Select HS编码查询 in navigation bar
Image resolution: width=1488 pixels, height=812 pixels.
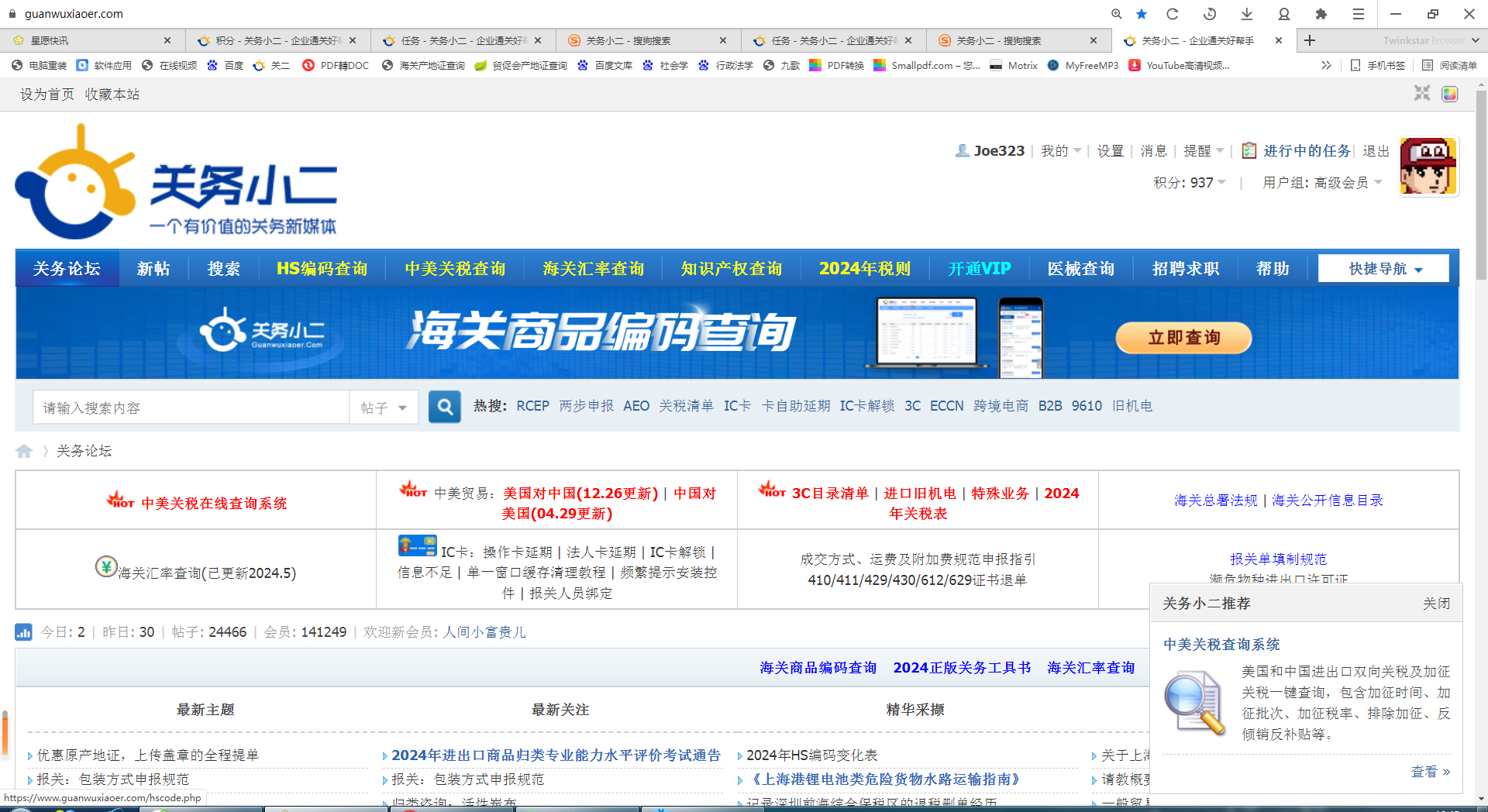point(322,268)
